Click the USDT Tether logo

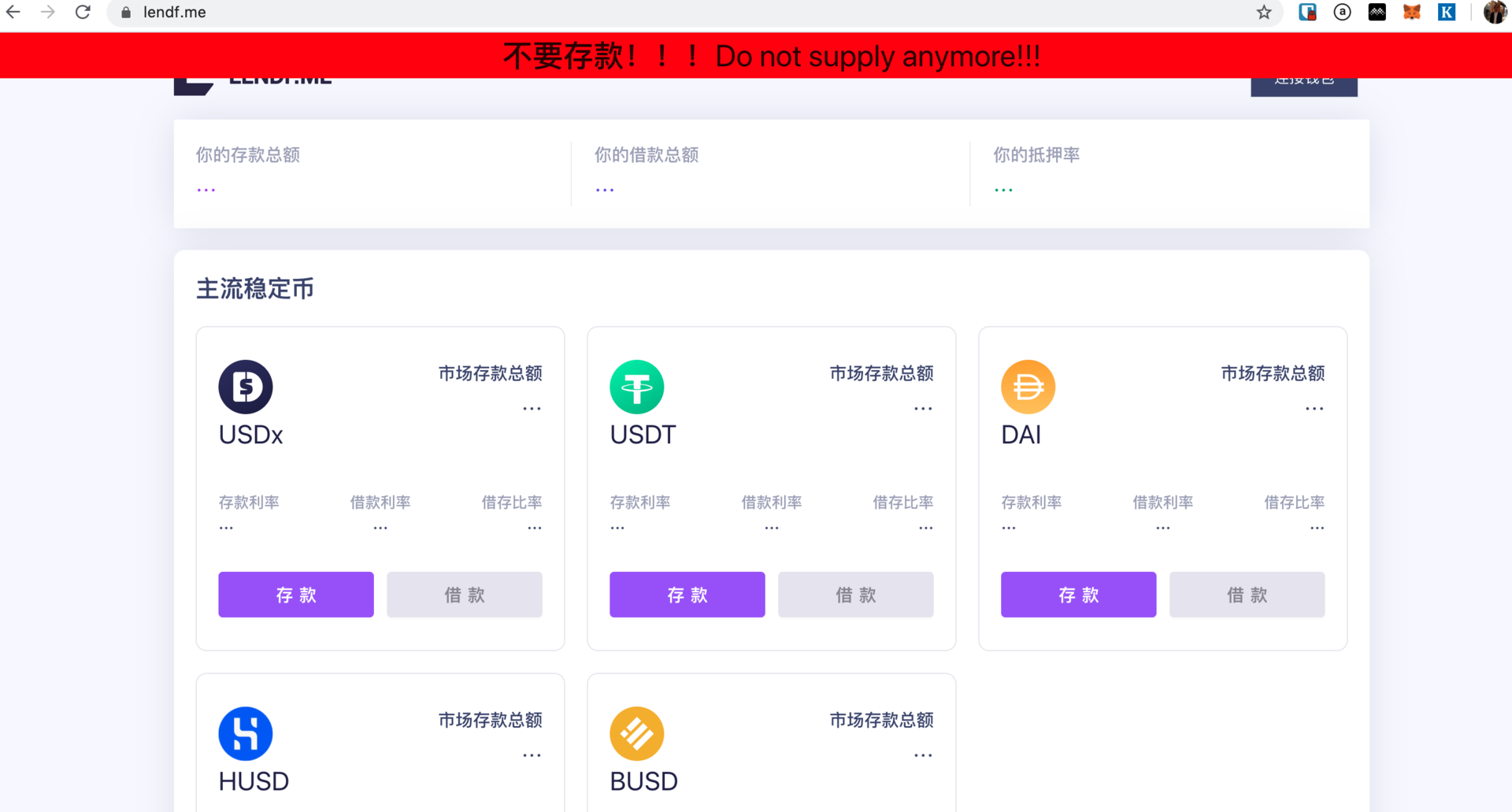point(637,387)
